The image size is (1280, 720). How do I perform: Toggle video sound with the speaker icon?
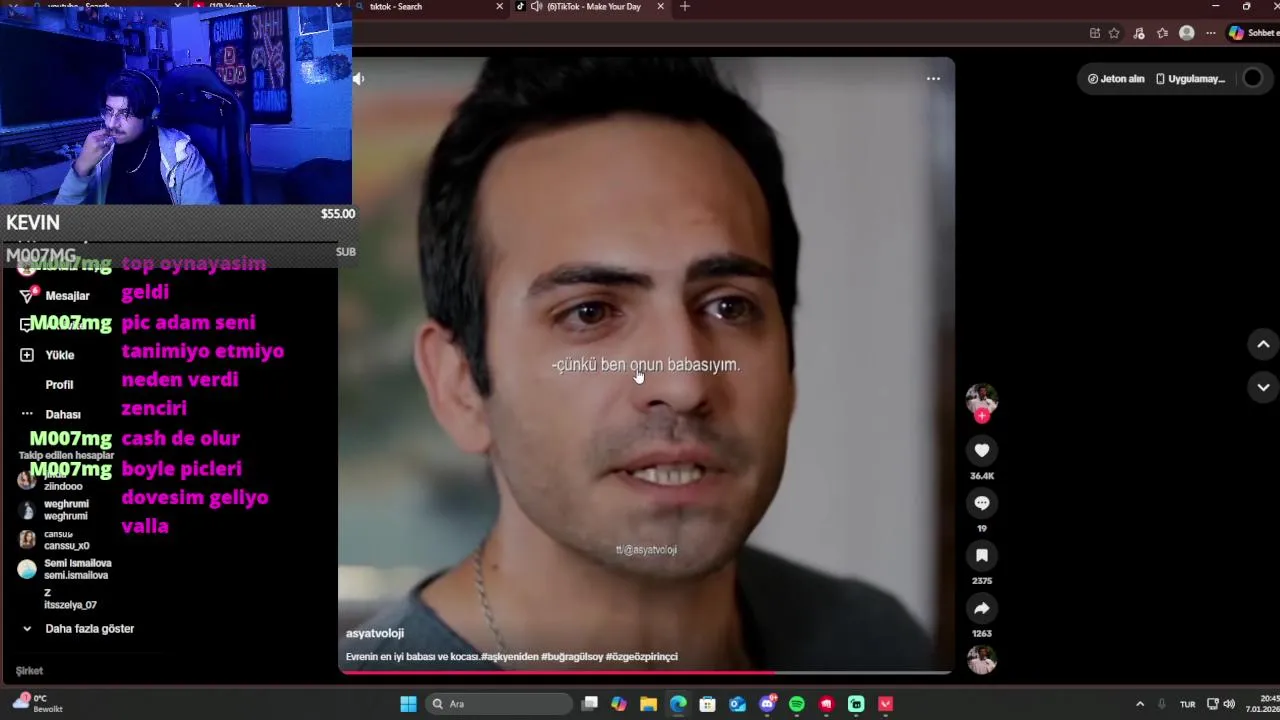[358, 79]
